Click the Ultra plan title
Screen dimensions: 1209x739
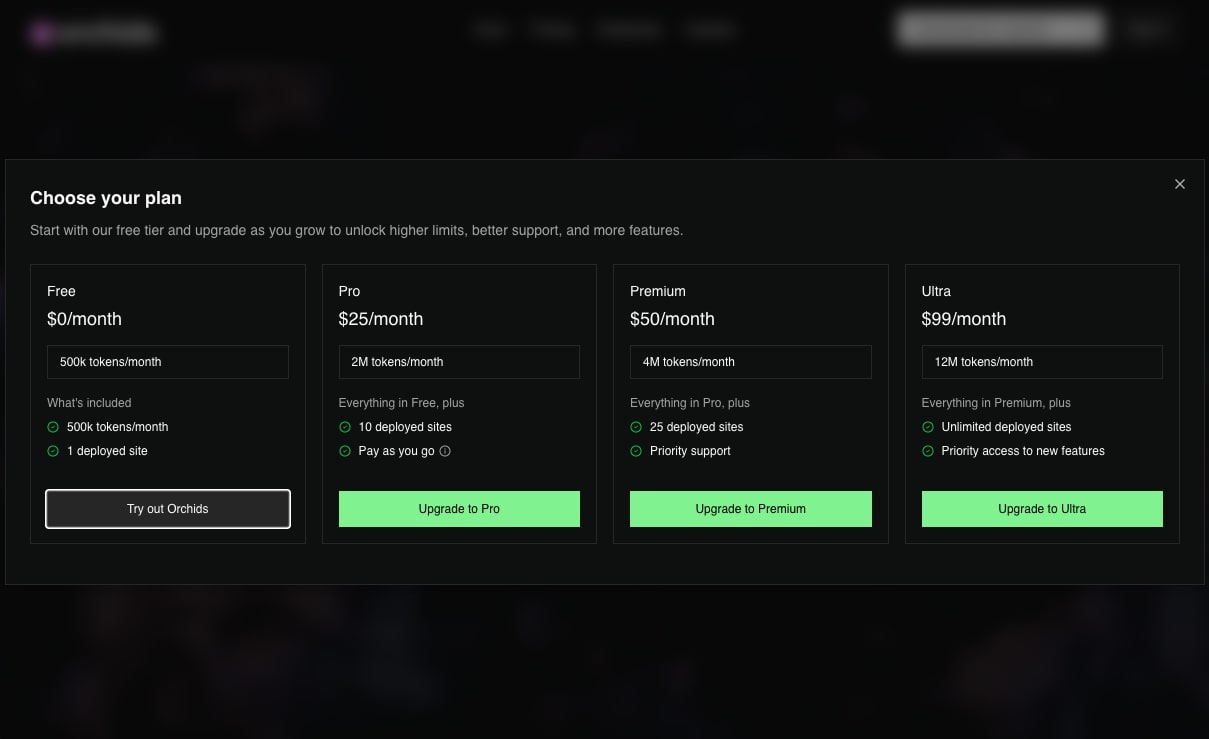(x=936, y=291)
